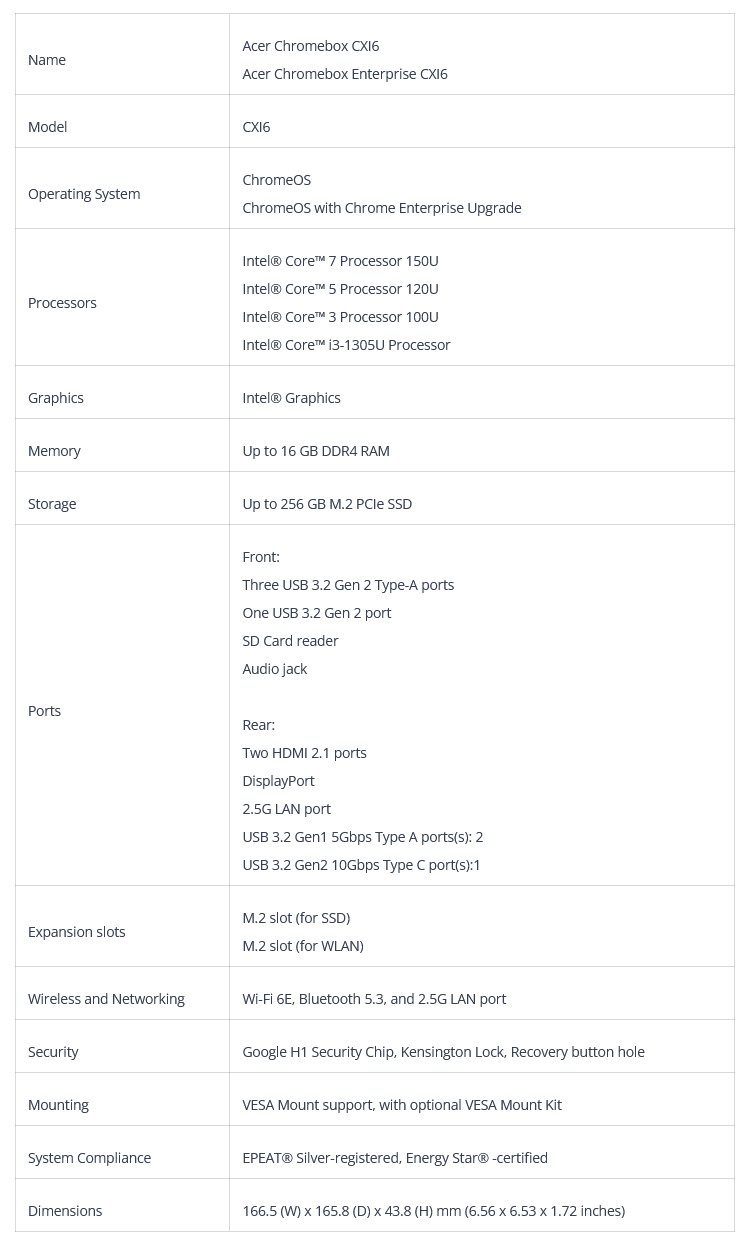Click "ChromeOS with Chrome Enterprise Upgrade" text
This screenshot has height=1241, width=749.
pos(381,208)
